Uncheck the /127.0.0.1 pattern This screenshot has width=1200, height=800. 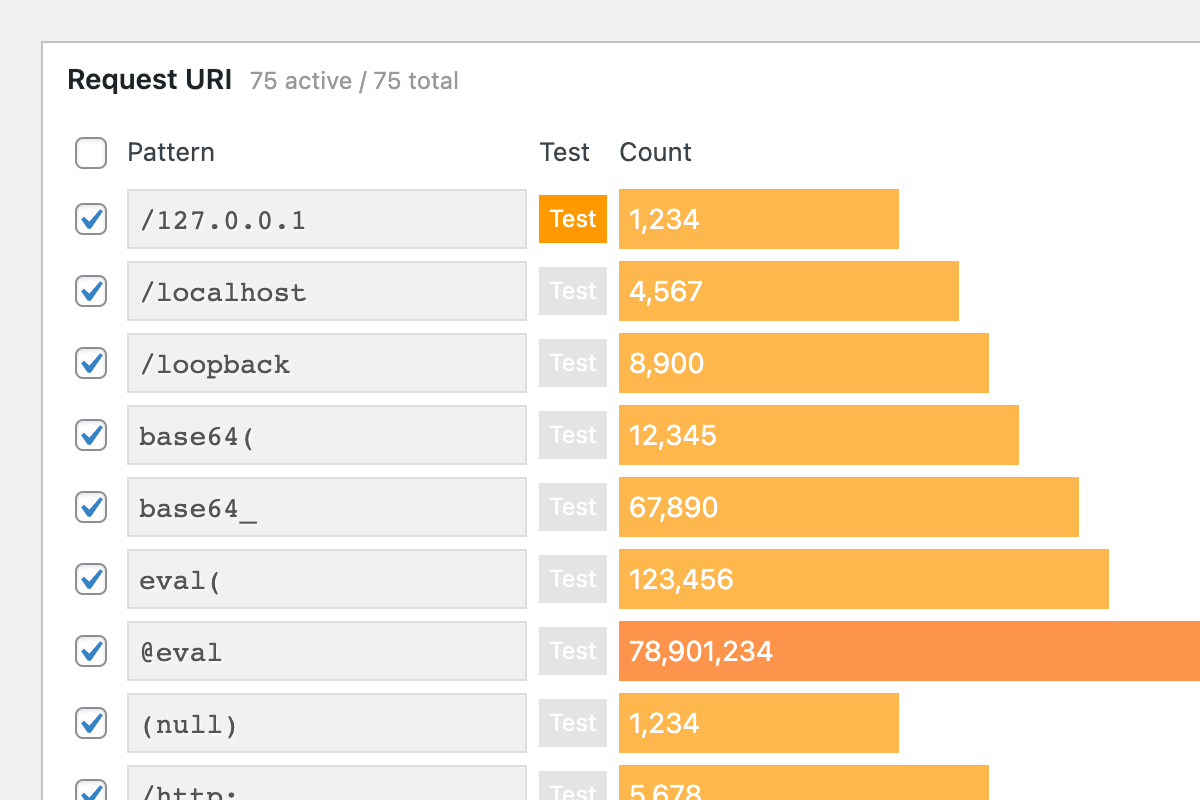[90, 219]
